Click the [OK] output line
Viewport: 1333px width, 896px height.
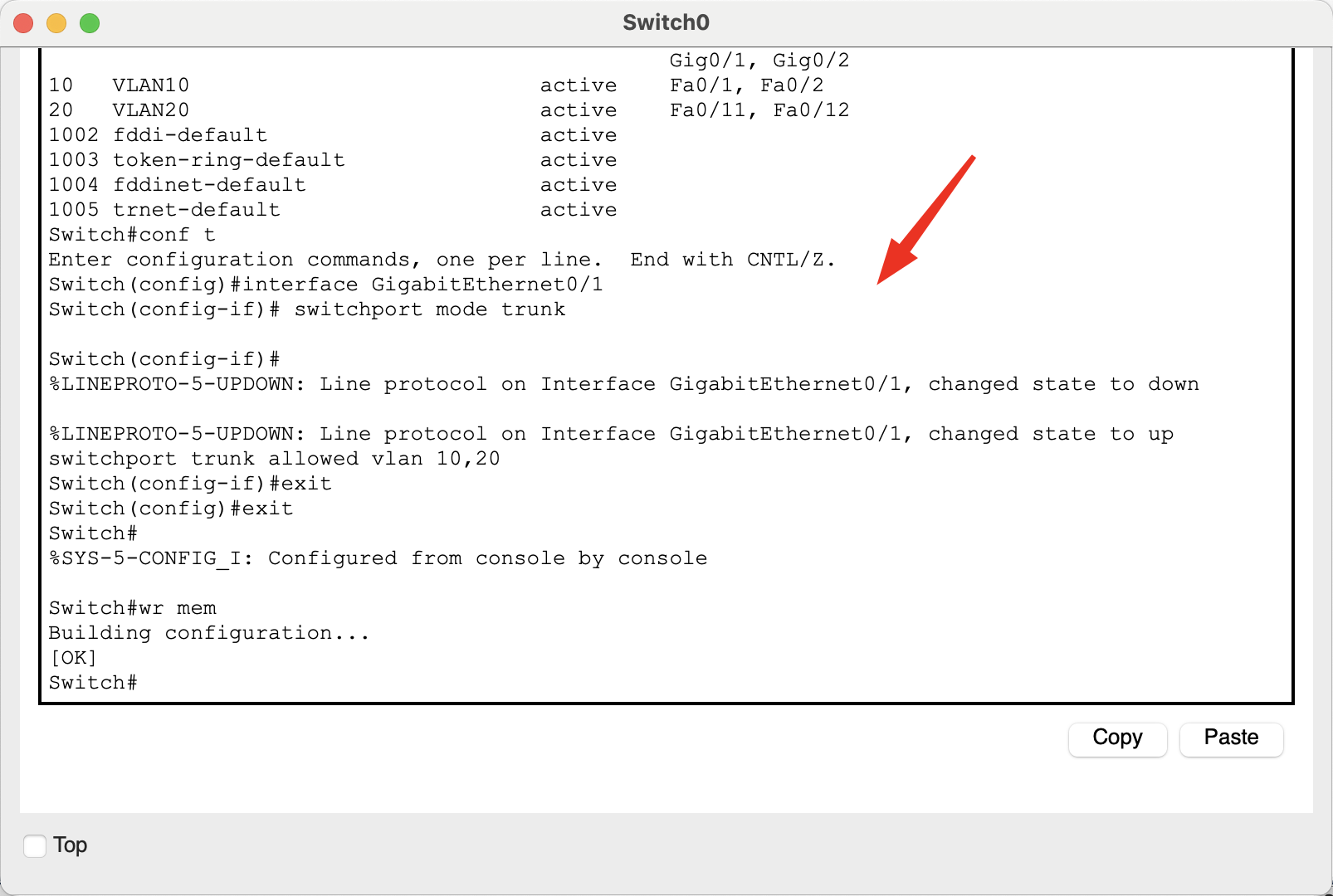coord(73,658)
